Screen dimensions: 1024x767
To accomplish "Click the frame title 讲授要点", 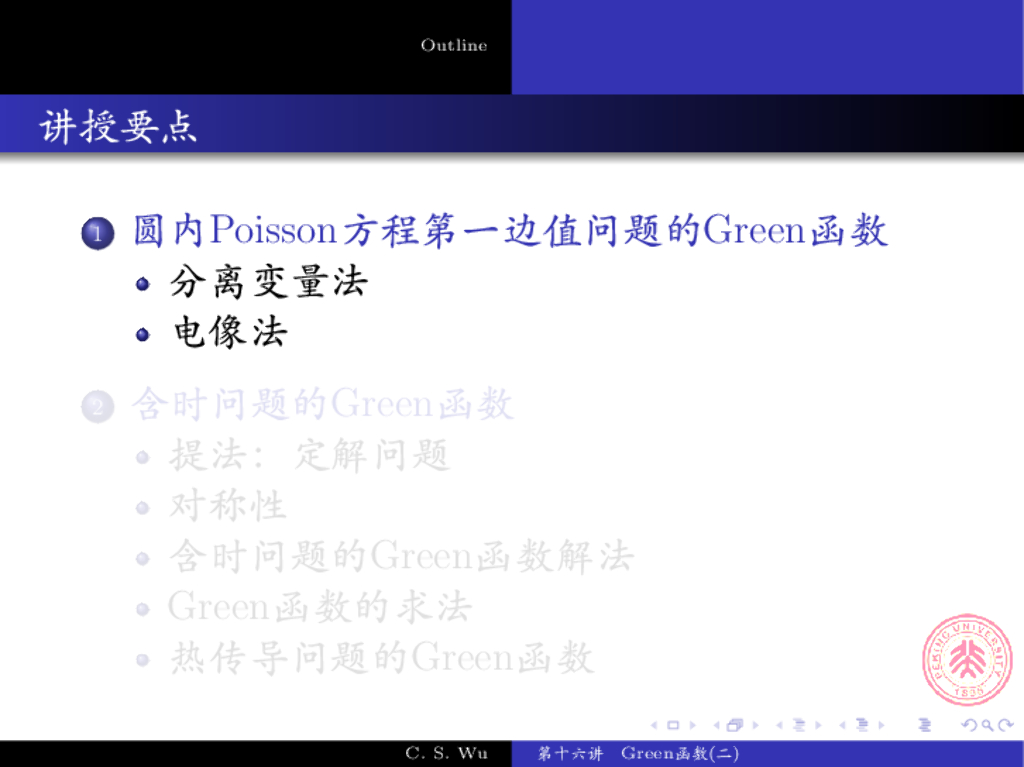I will (x=118, y=126).
